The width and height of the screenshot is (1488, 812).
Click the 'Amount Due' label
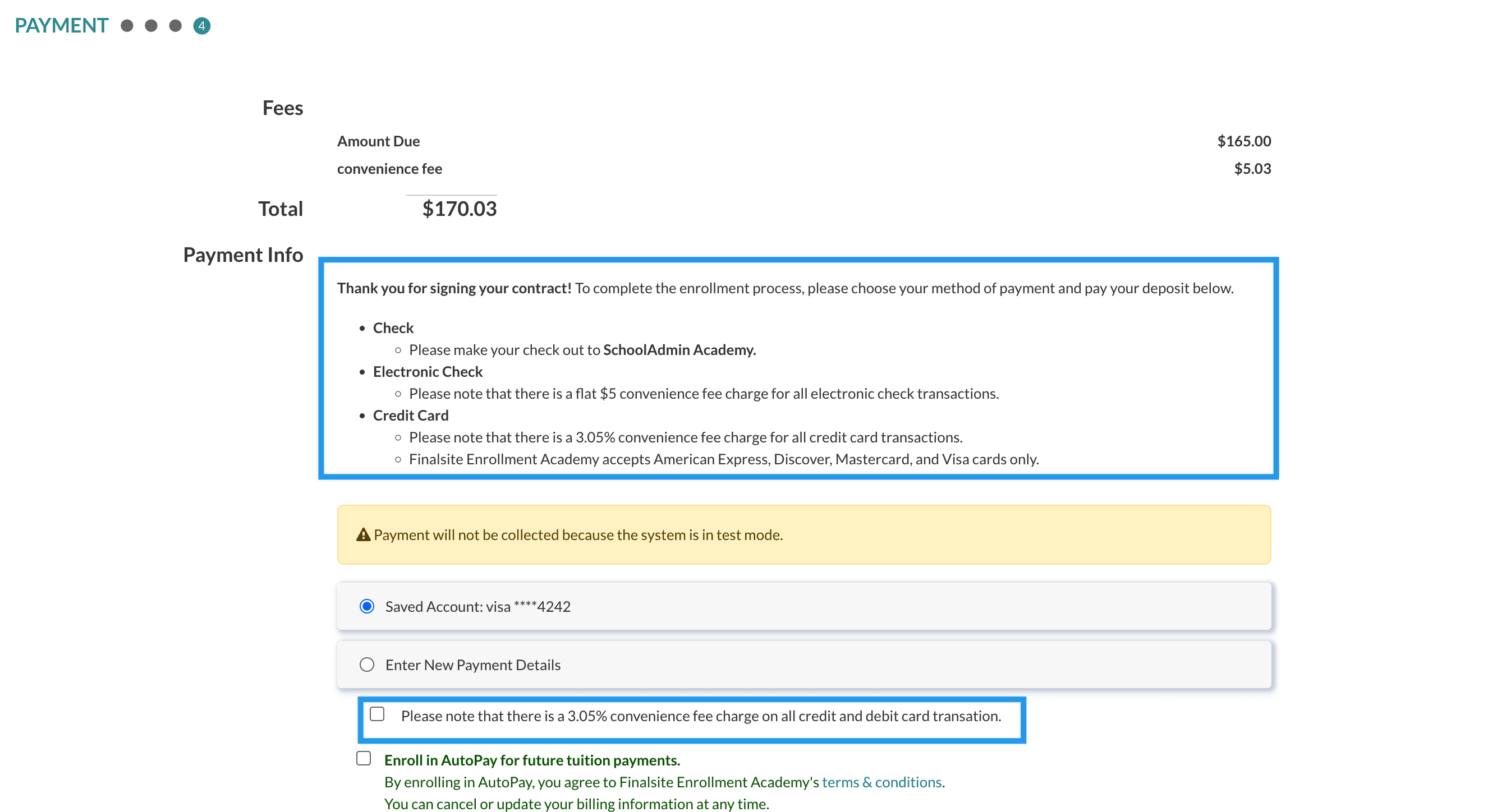coord(378,141)
